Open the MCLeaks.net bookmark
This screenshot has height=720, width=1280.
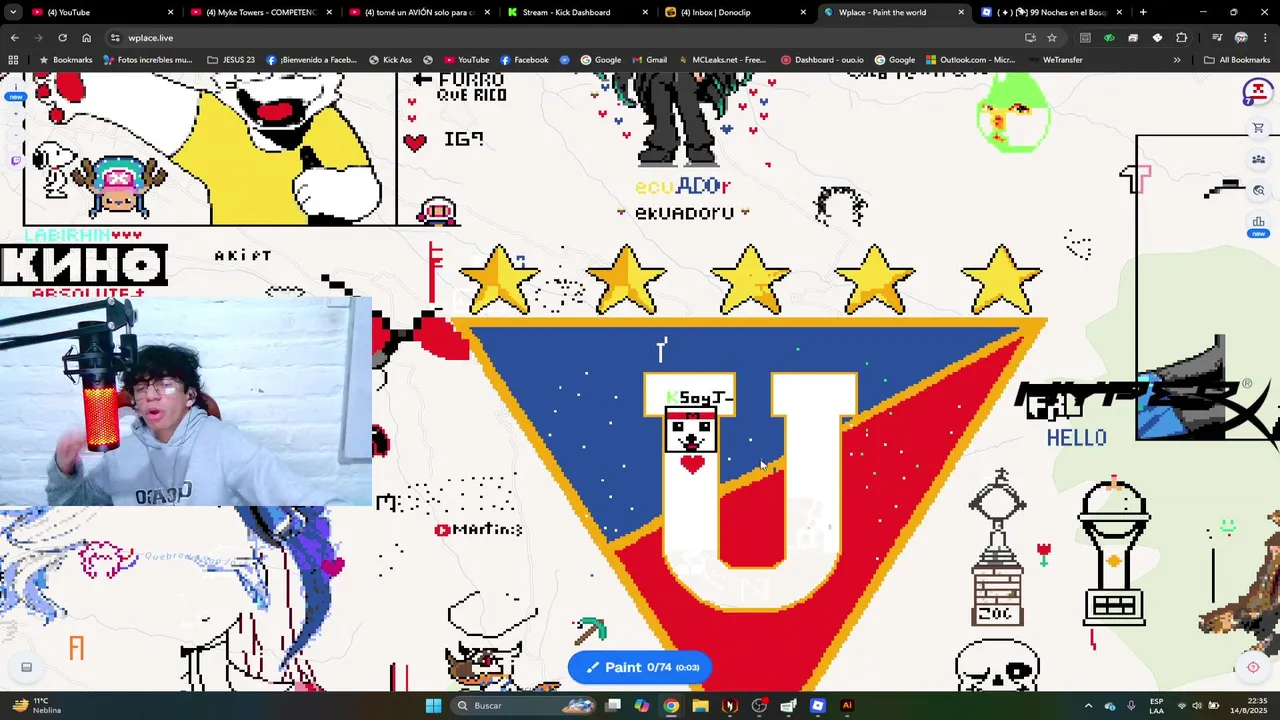click(721, 60)
